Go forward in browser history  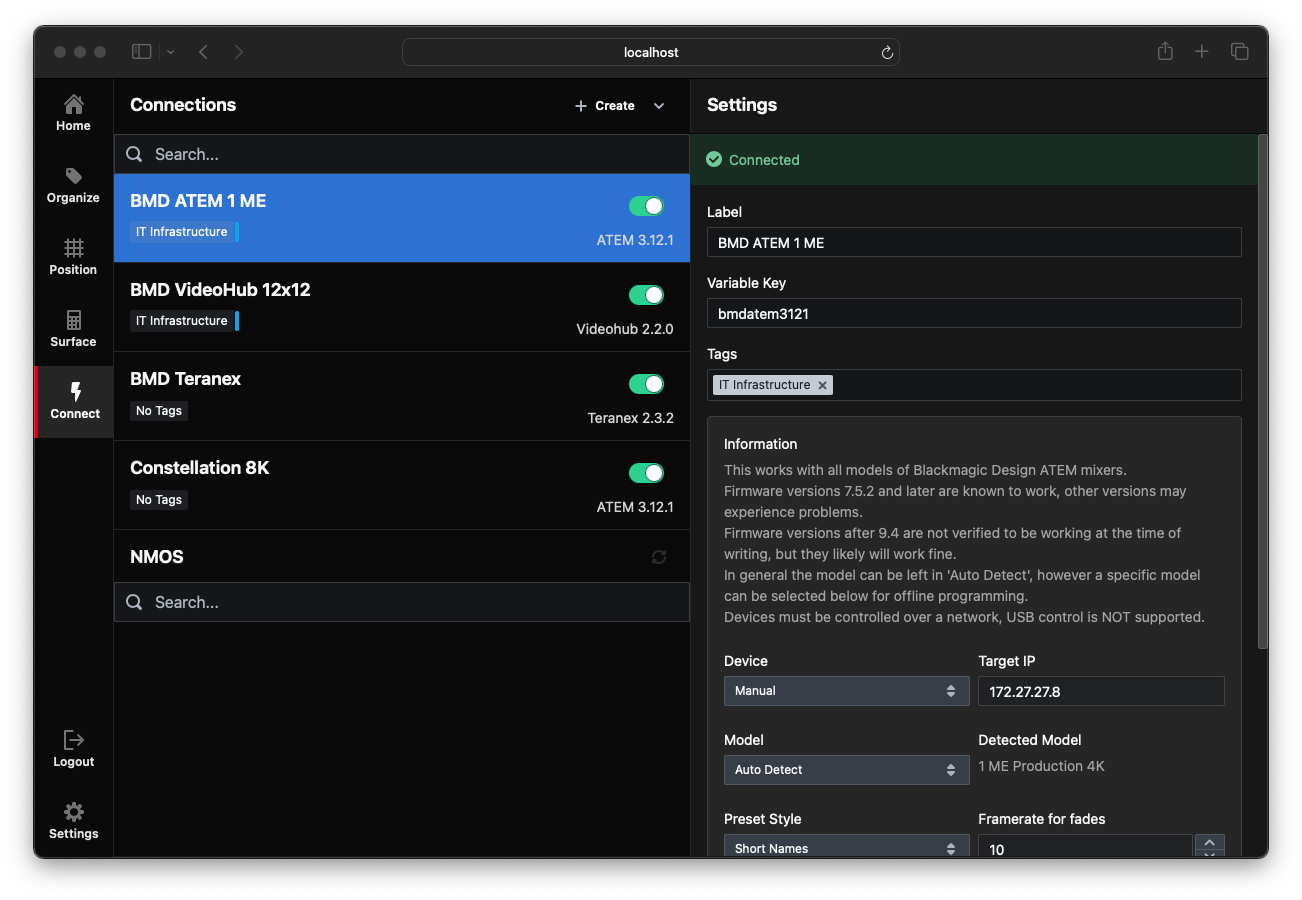pyautogui.click(x=238, y=52)
